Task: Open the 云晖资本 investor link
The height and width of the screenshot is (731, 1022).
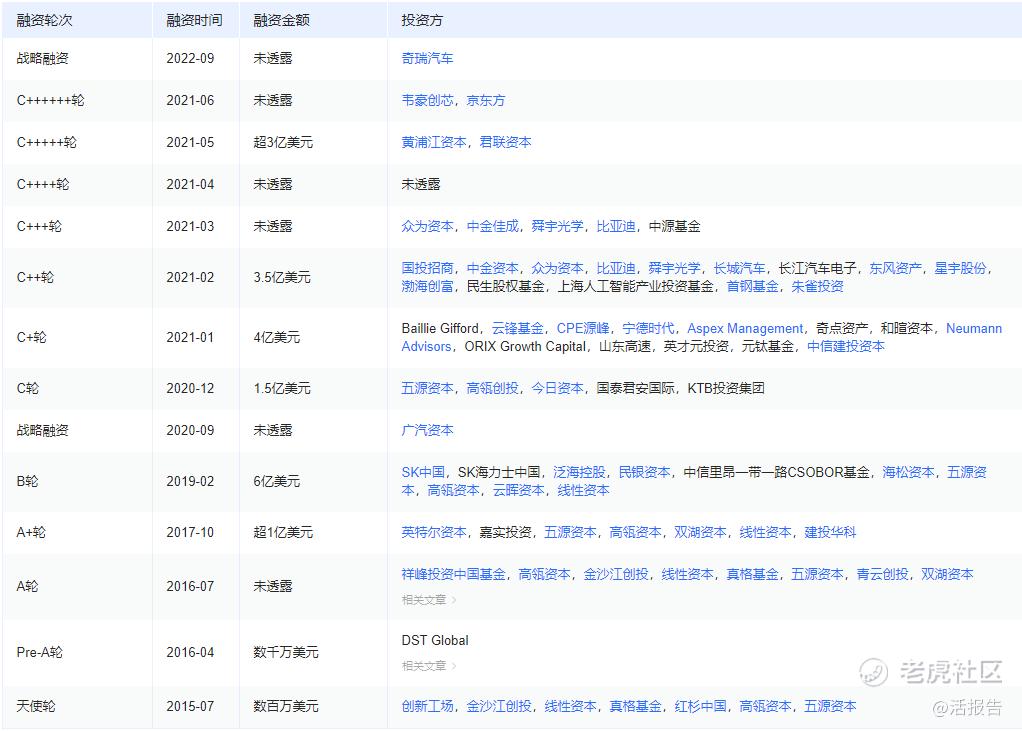Action: pos(518,491)
